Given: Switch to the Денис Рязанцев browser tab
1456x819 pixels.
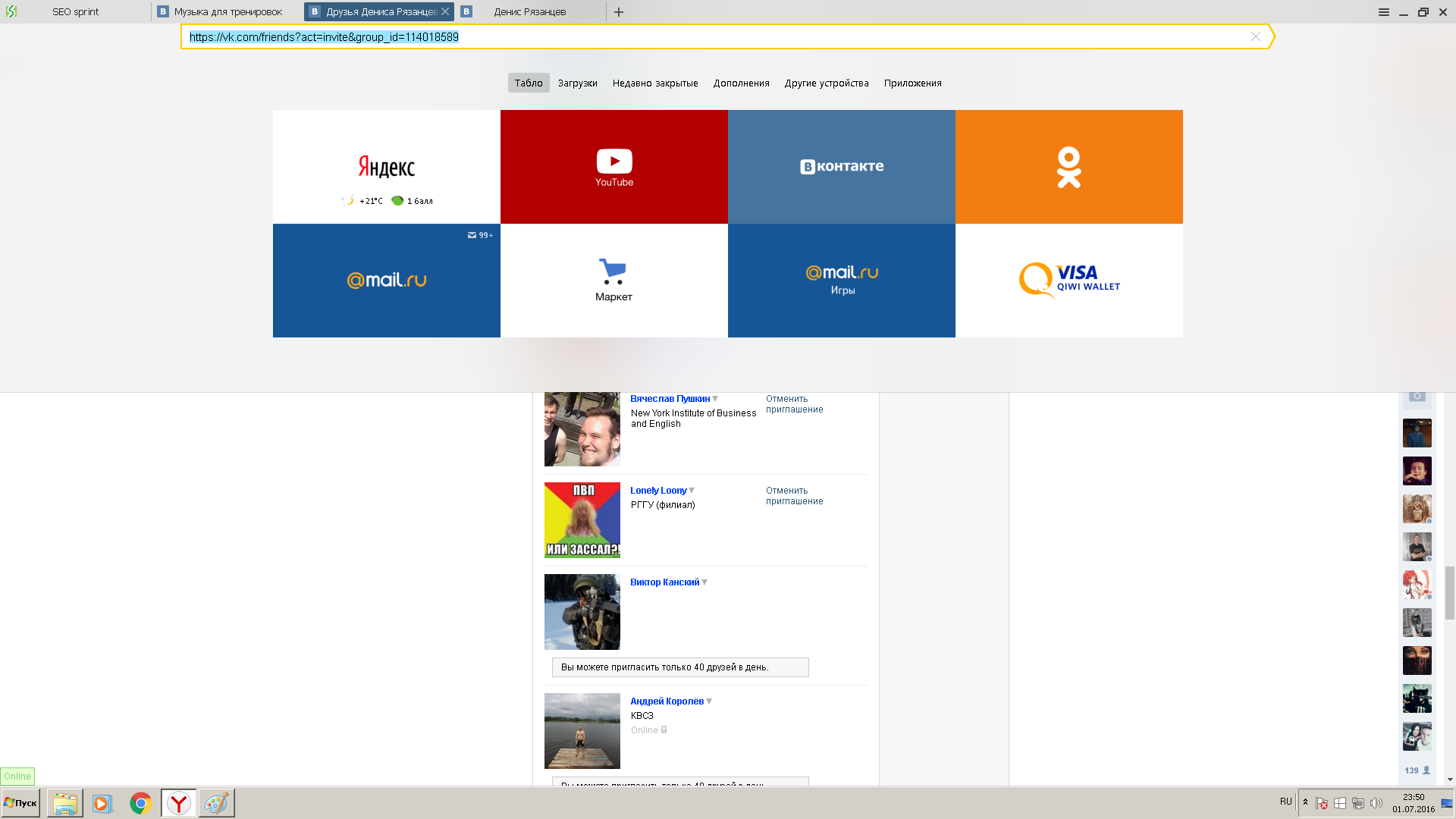Looking at the screenshot, I should (531, 12).
